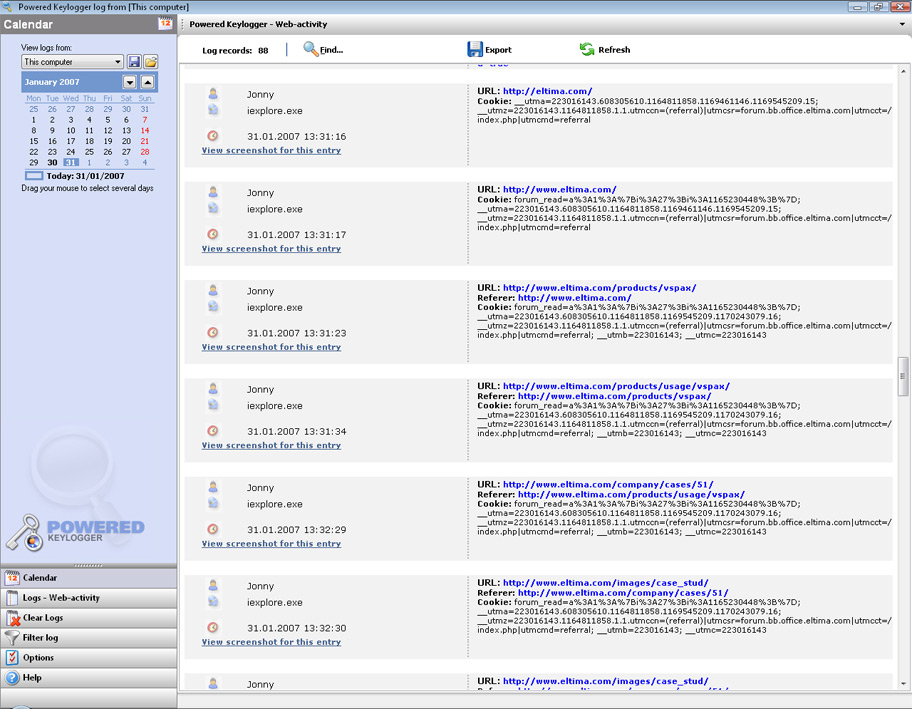Click the Filter log funnel icon
Image resolution: width=912 pixels, height=709 pixels.
(x=12, y=637)
